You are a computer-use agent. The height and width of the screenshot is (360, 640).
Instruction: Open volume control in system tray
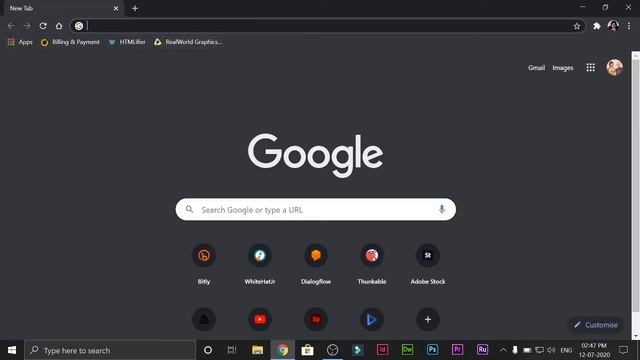(x=551, y=350)
